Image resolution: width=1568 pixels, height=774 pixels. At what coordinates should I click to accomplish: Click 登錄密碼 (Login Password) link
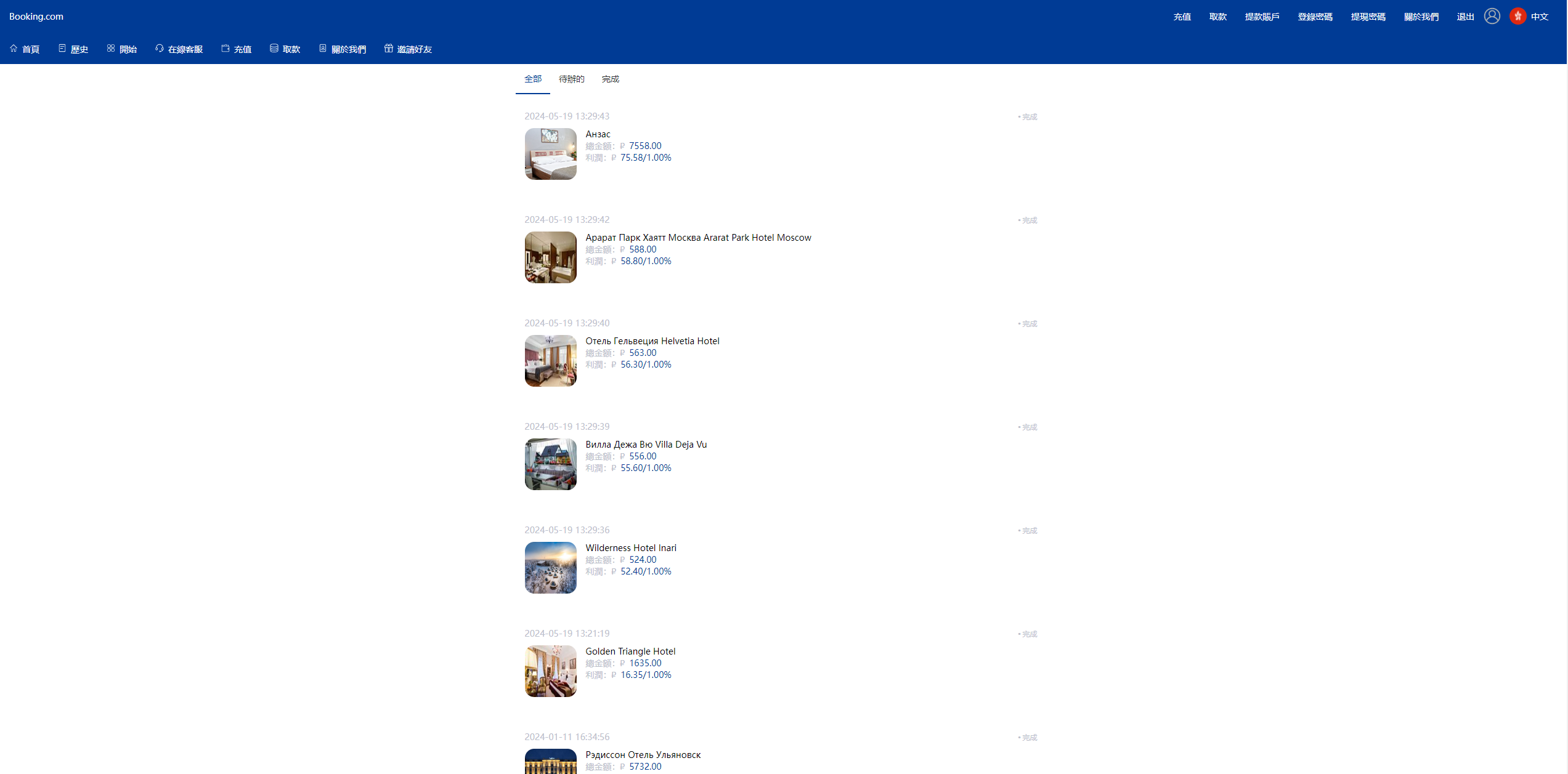point(1315,16)
